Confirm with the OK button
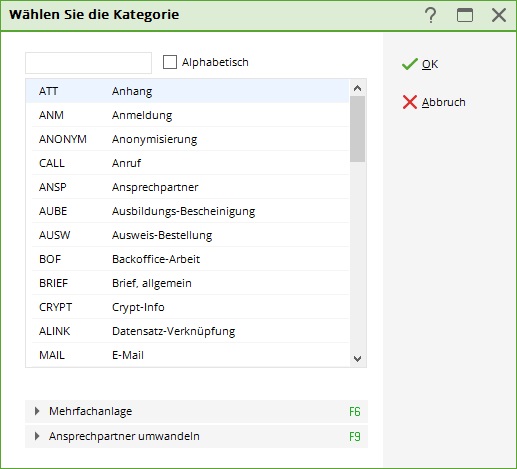The width and height of the screenshot is (517, 469). 420,64
